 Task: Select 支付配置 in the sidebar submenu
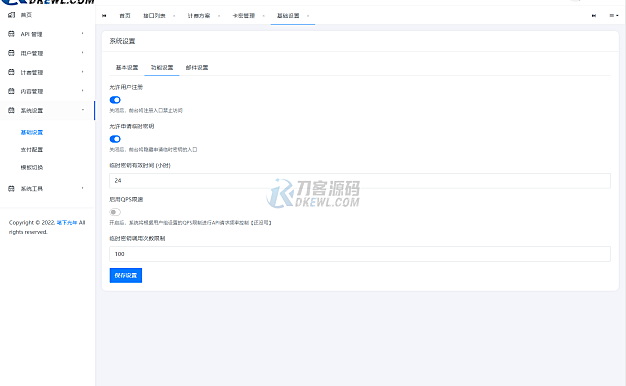point(32,150)
